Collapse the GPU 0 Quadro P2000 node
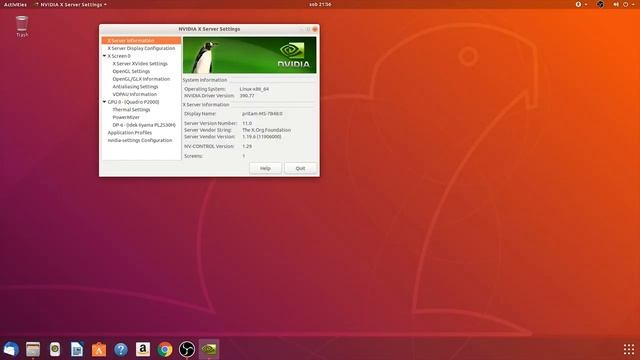640x360 pixels. tap(104, 102)
